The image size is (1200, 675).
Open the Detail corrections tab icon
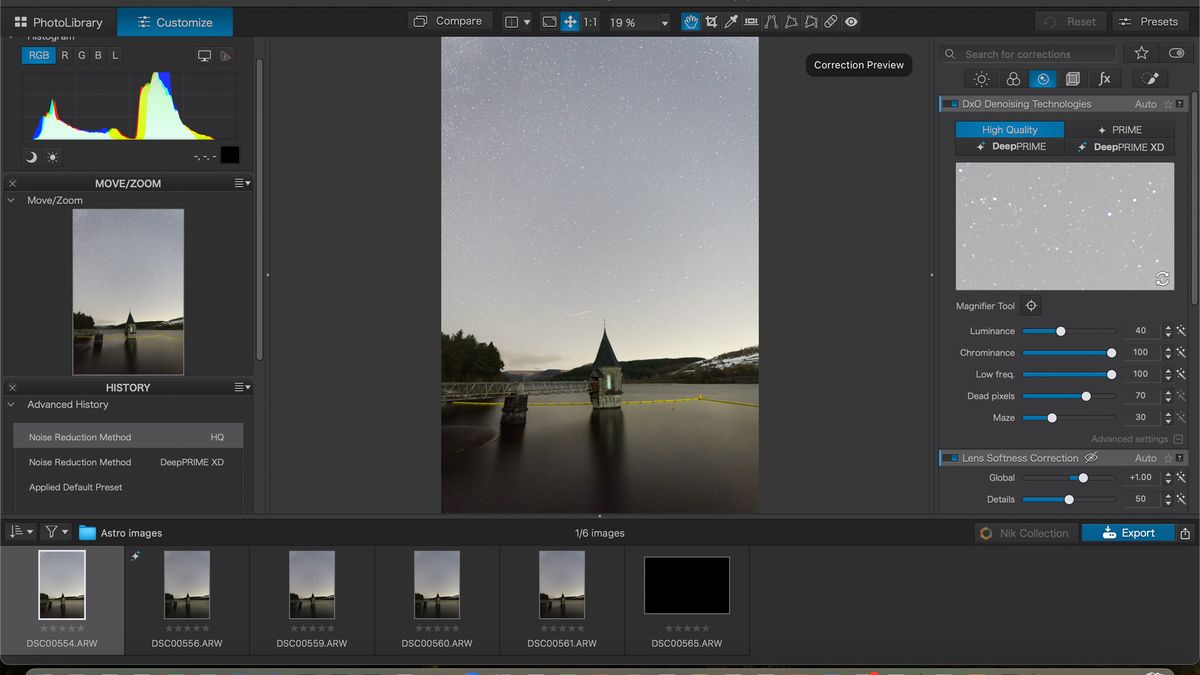pyautogui.click(x=1043, y=79)
